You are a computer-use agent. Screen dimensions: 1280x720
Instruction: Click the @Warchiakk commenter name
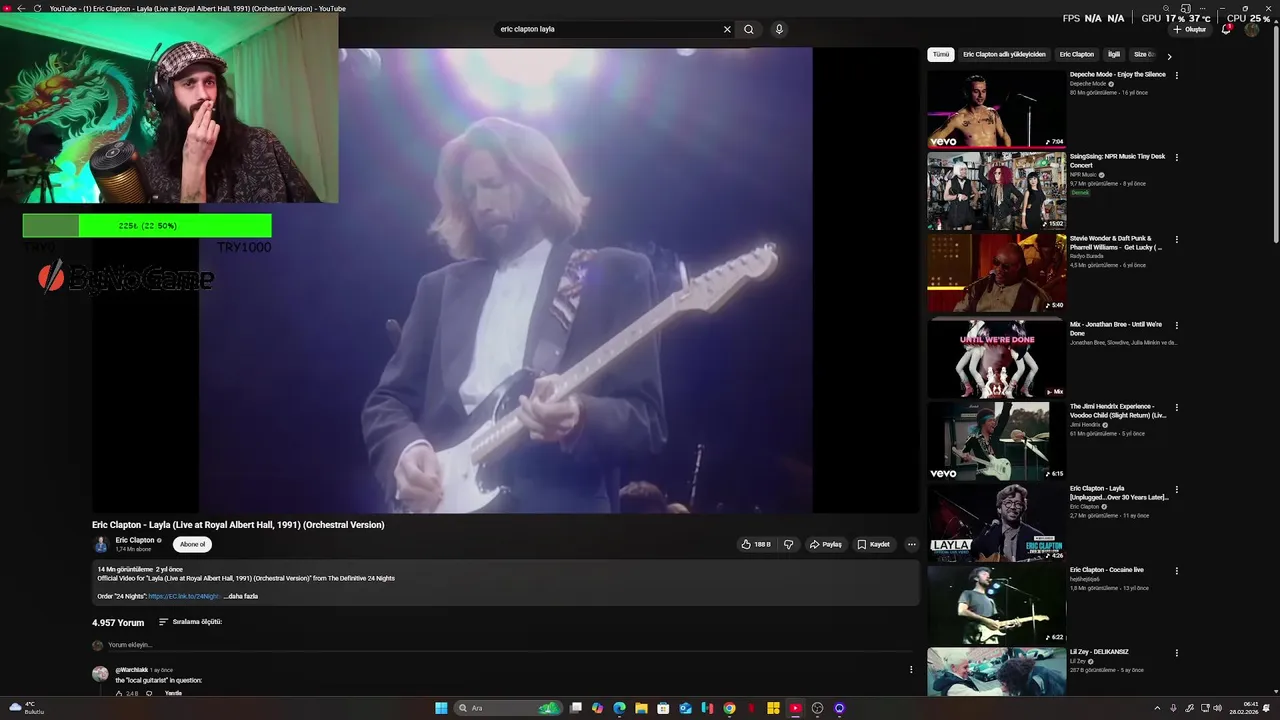(131, 670)
